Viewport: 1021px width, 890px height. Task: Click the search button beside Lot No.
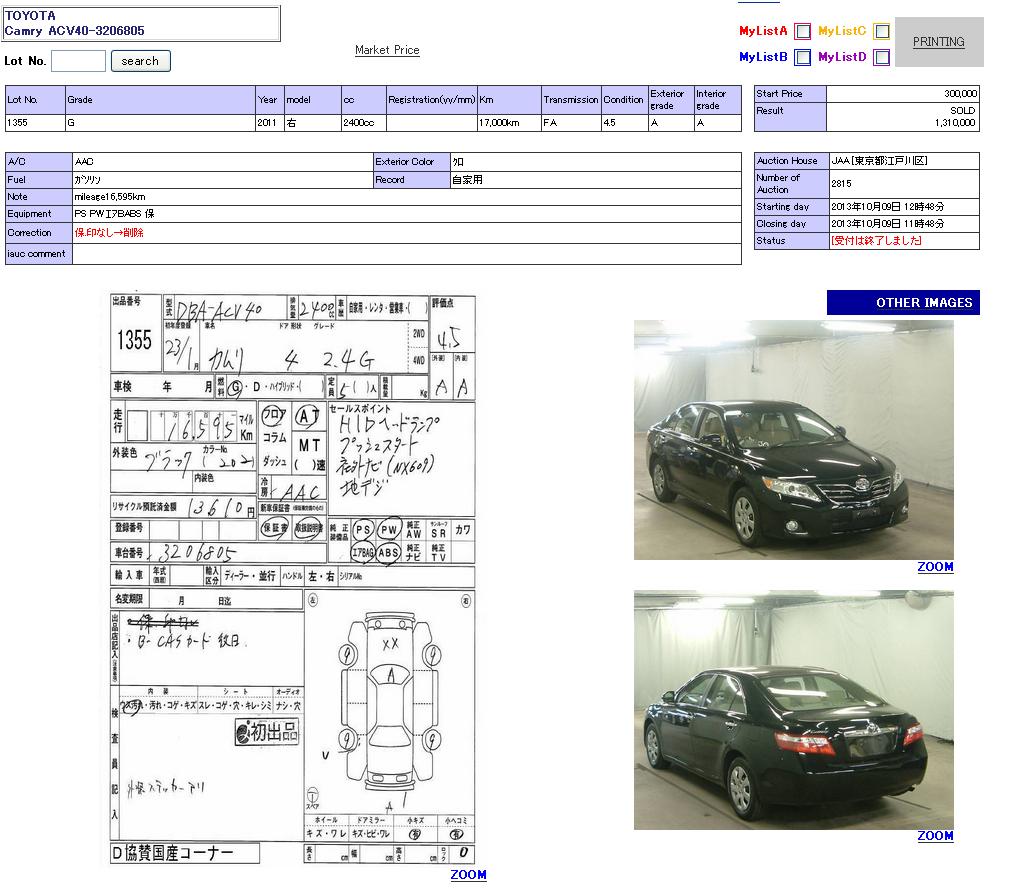point(140,61)
